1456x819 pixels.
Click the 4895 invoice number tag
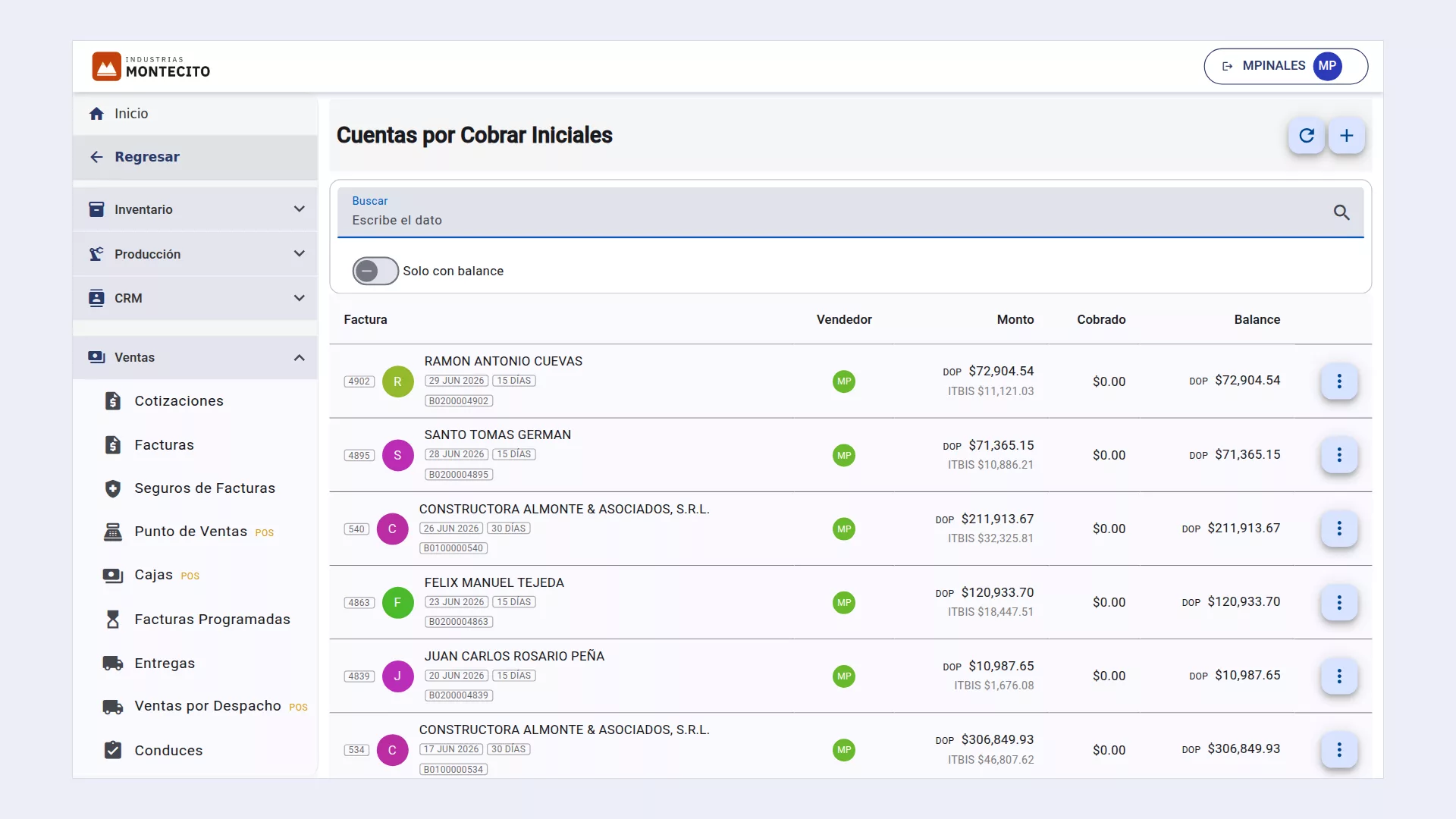359,456
